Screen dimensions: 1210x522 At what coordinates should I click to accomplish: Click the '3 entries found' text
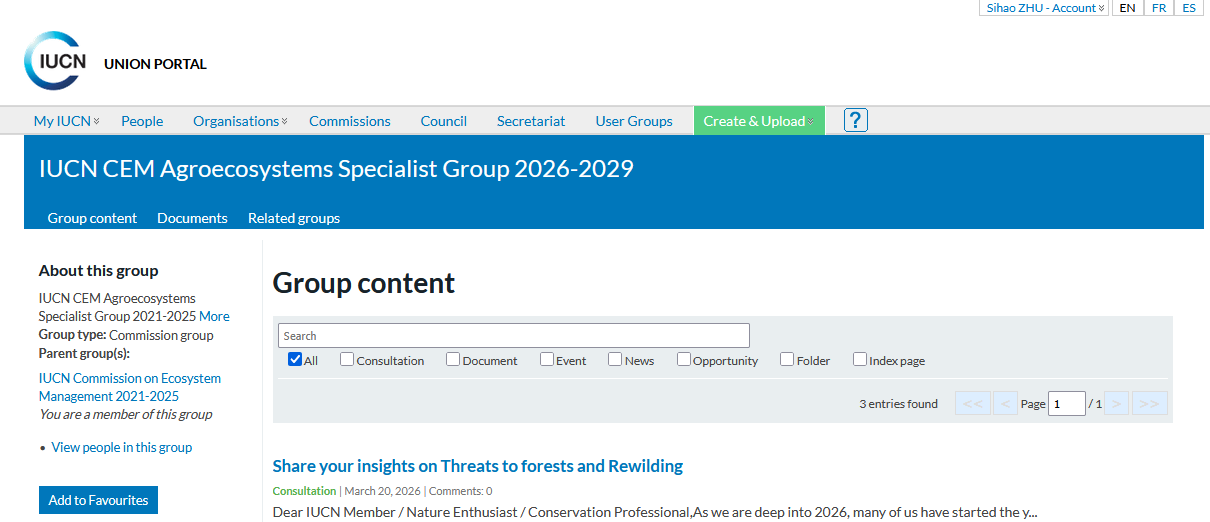click(x=899, y=404)
